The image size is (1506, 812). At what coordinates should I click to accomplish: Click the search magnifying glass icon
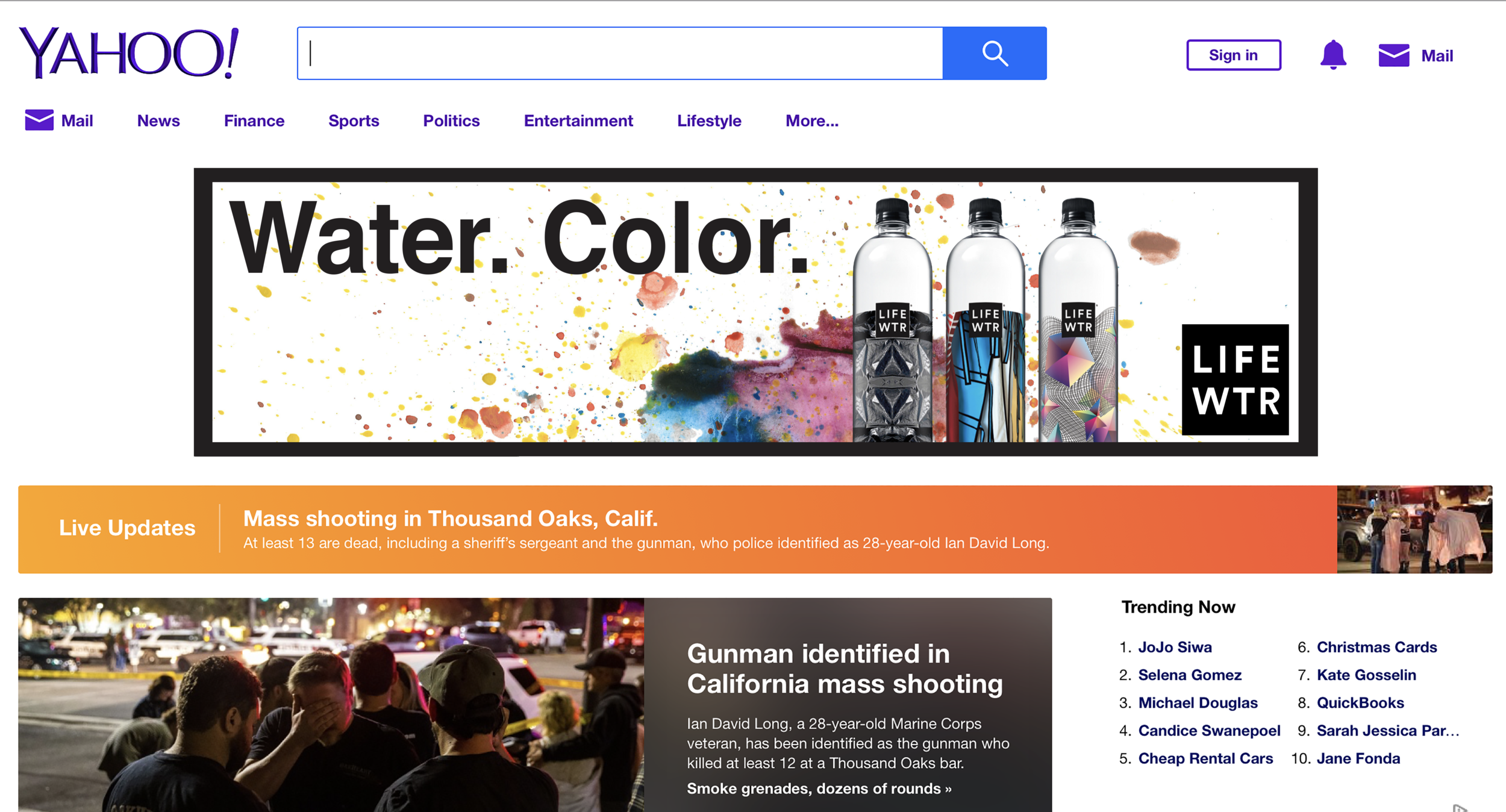tap(995, 54)
